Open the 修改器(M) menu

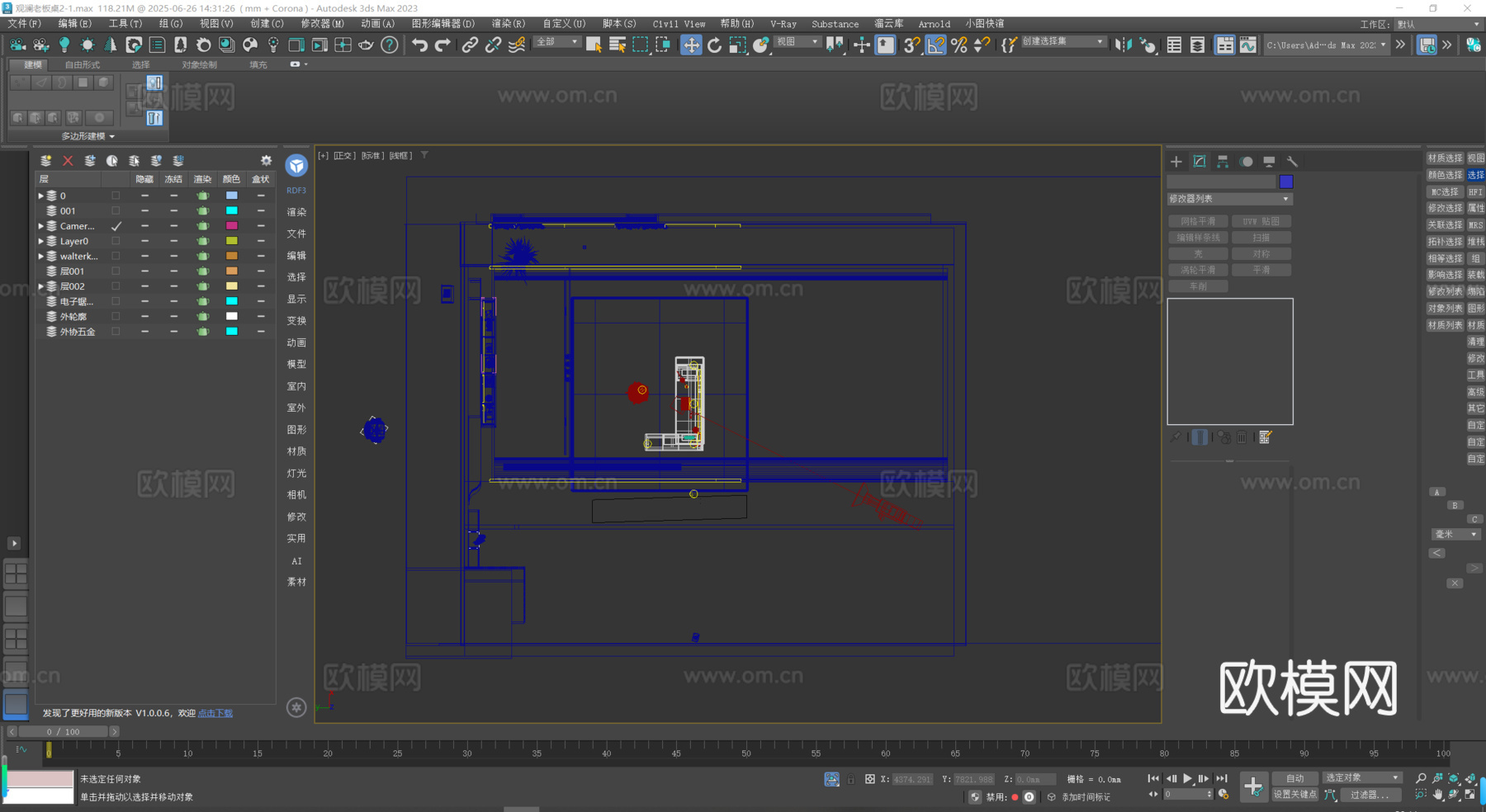322,23
